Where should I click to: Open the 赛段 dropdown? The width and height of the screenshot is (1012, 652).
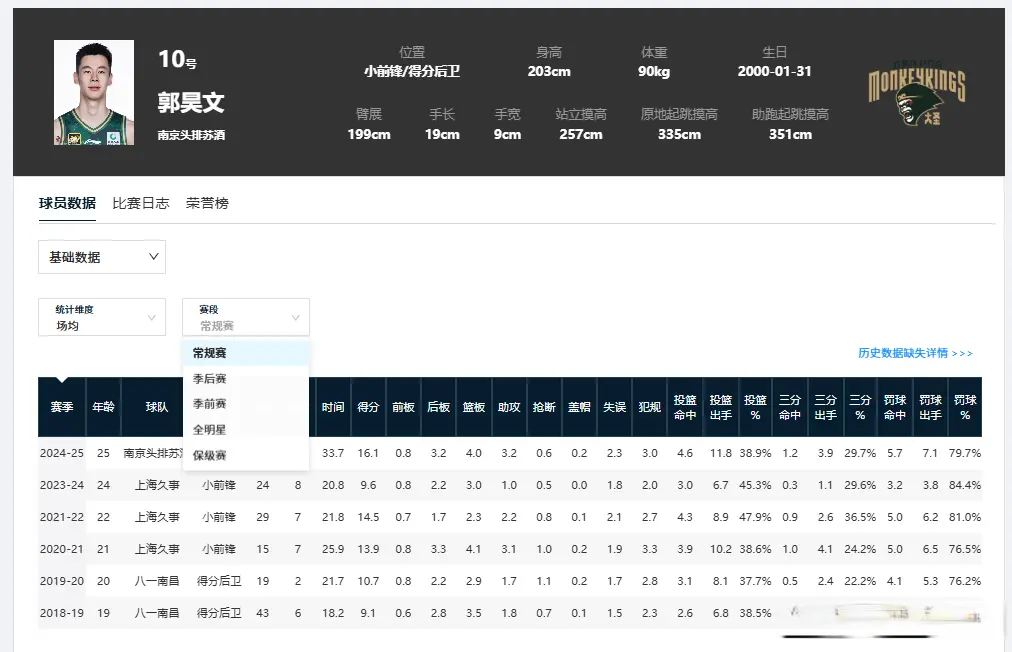click(245, 317)
